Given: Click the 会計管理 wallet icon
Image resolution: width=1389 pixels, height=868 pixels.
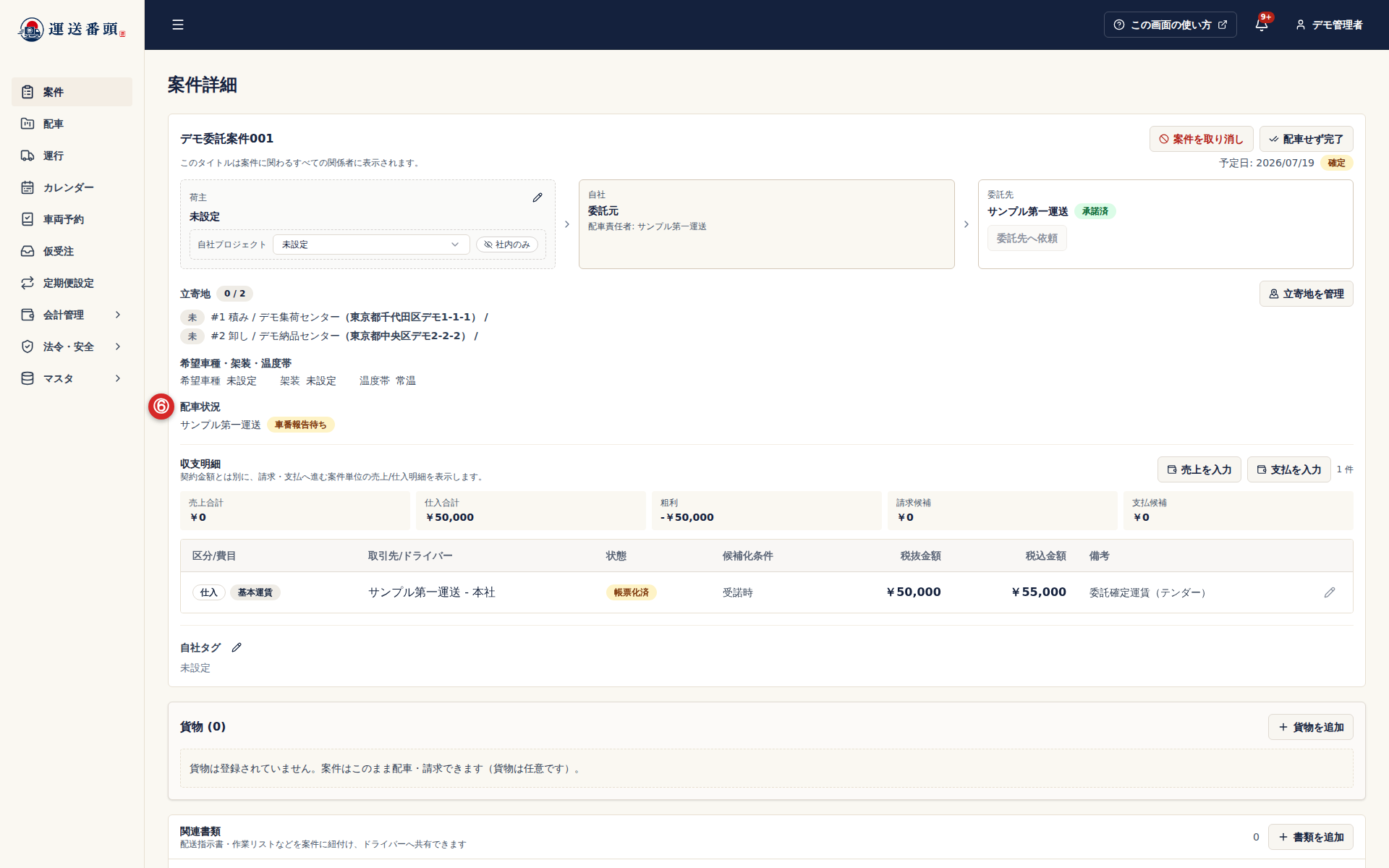Looking at the screenshot, I should [x=27, y=315].
